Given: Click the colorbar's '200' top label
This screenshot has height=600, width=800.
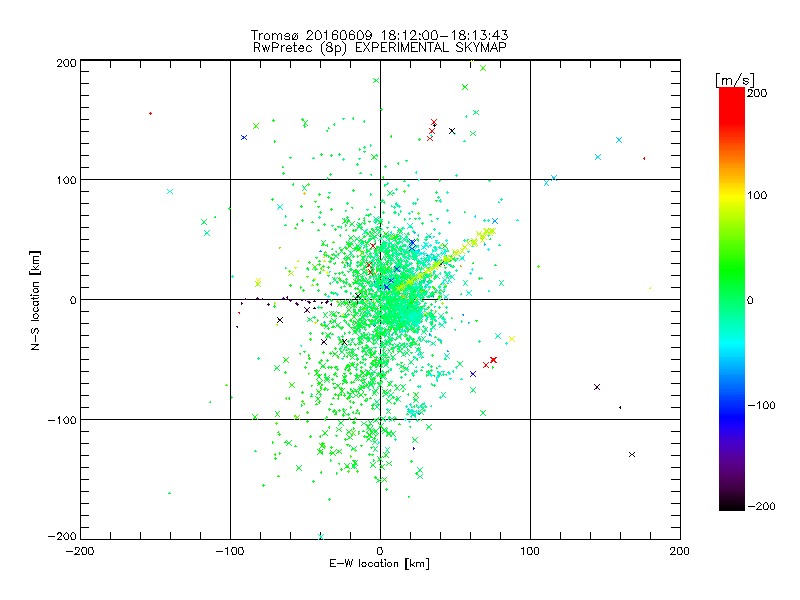Looking at the screenshot, I should click(757, 93).
